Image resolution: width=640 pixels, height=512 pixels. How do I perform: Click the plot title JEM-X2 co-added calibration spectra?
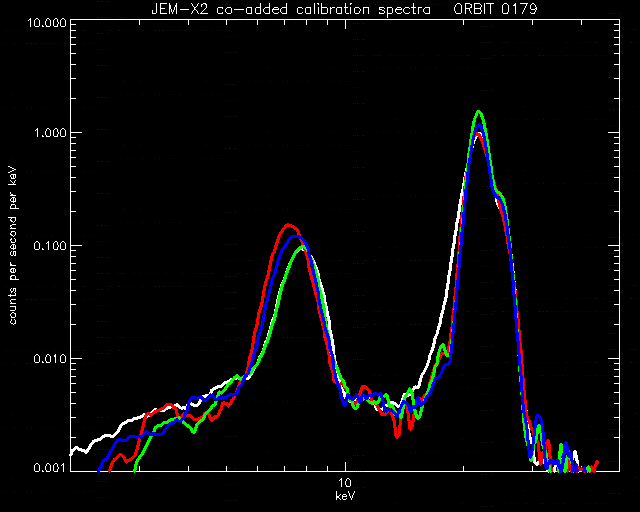pyautogui.click(x=291, y=9)
